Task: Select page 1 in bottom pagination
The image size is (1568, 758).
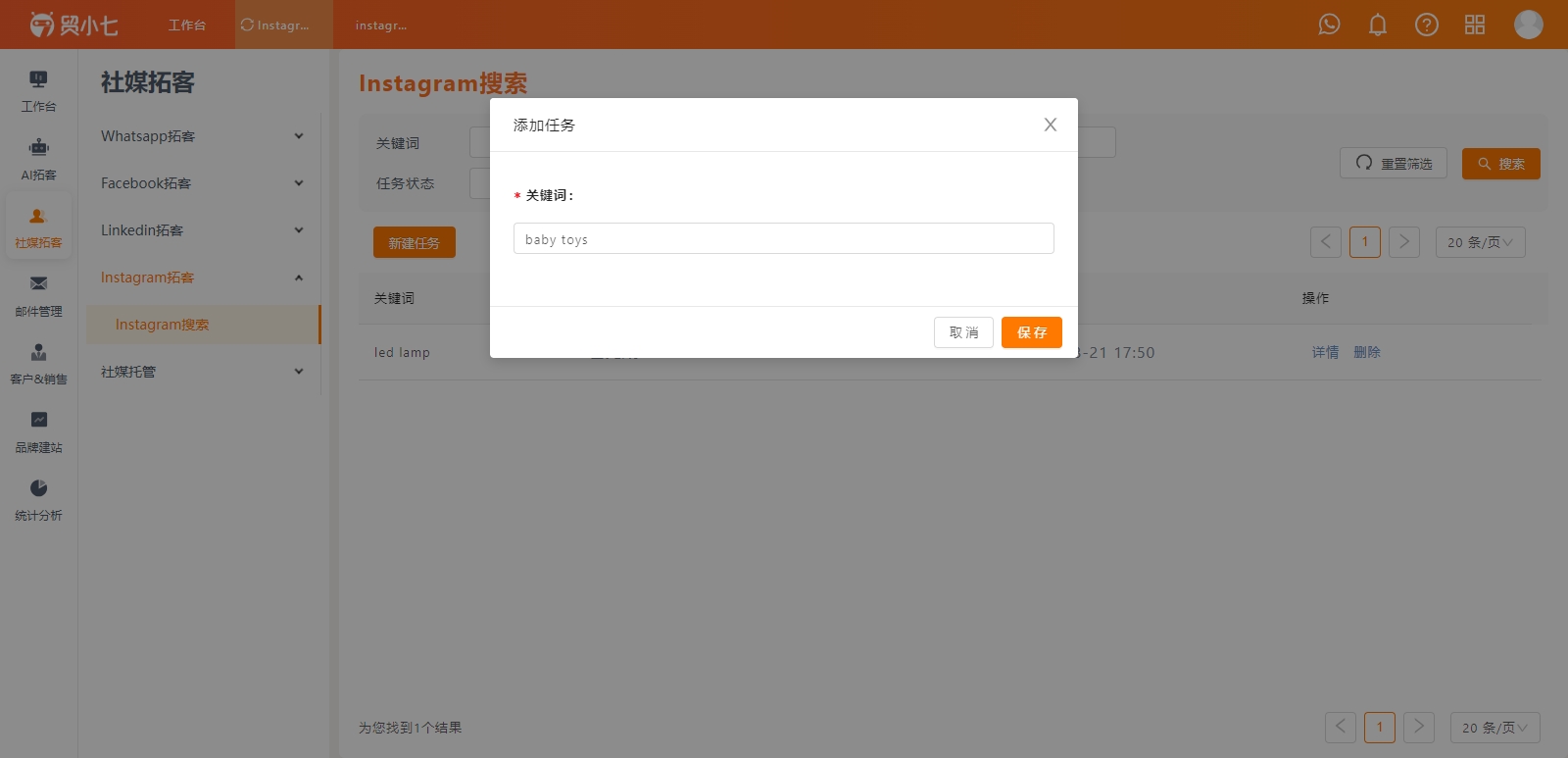Action: (1380, 728)
